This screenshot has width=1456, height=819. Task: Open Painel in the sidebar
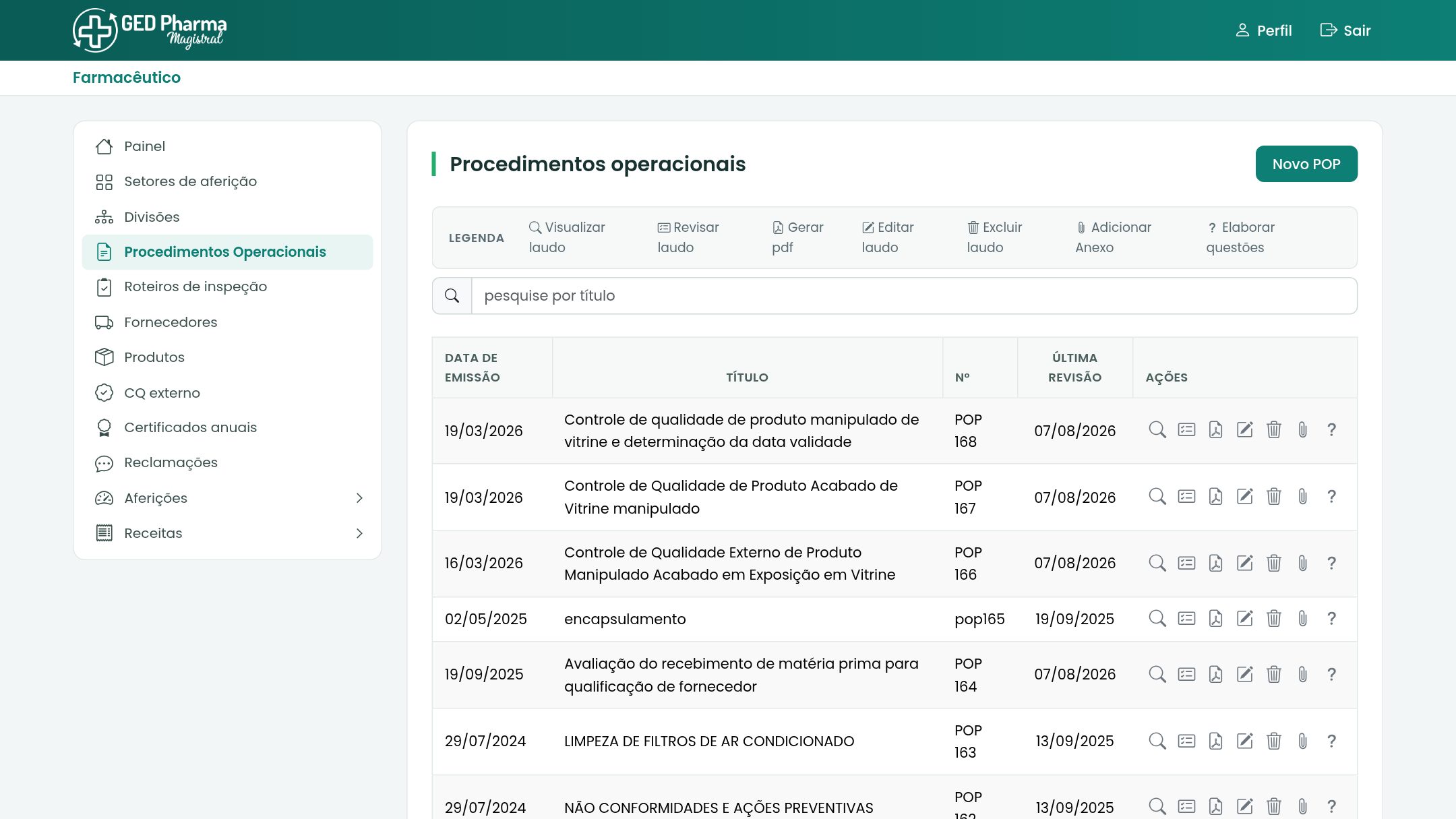point(227,146)
